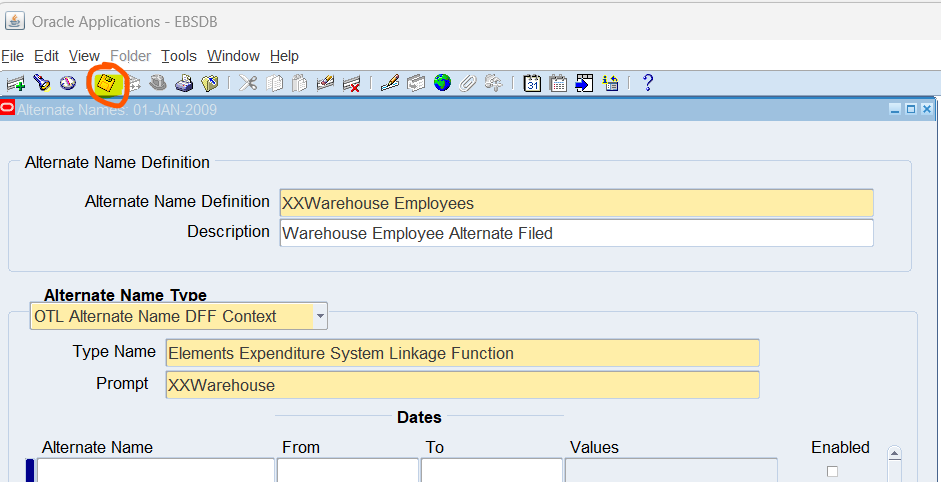Click the Find flashlight icon
This screenshot has height=482, width=941.
41,83
